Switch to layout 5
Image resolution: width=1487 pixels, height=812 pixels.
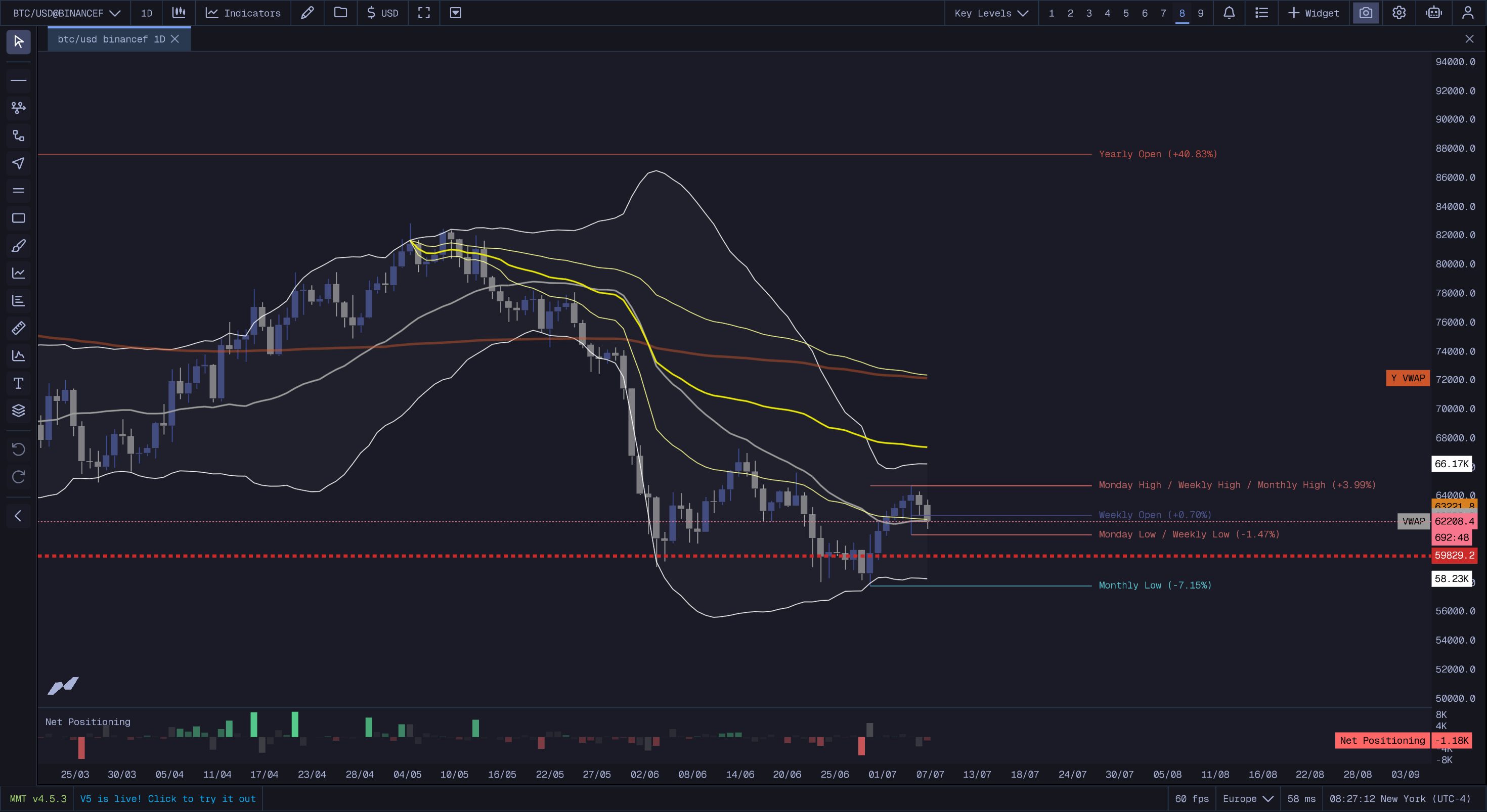click(1126, 13)
